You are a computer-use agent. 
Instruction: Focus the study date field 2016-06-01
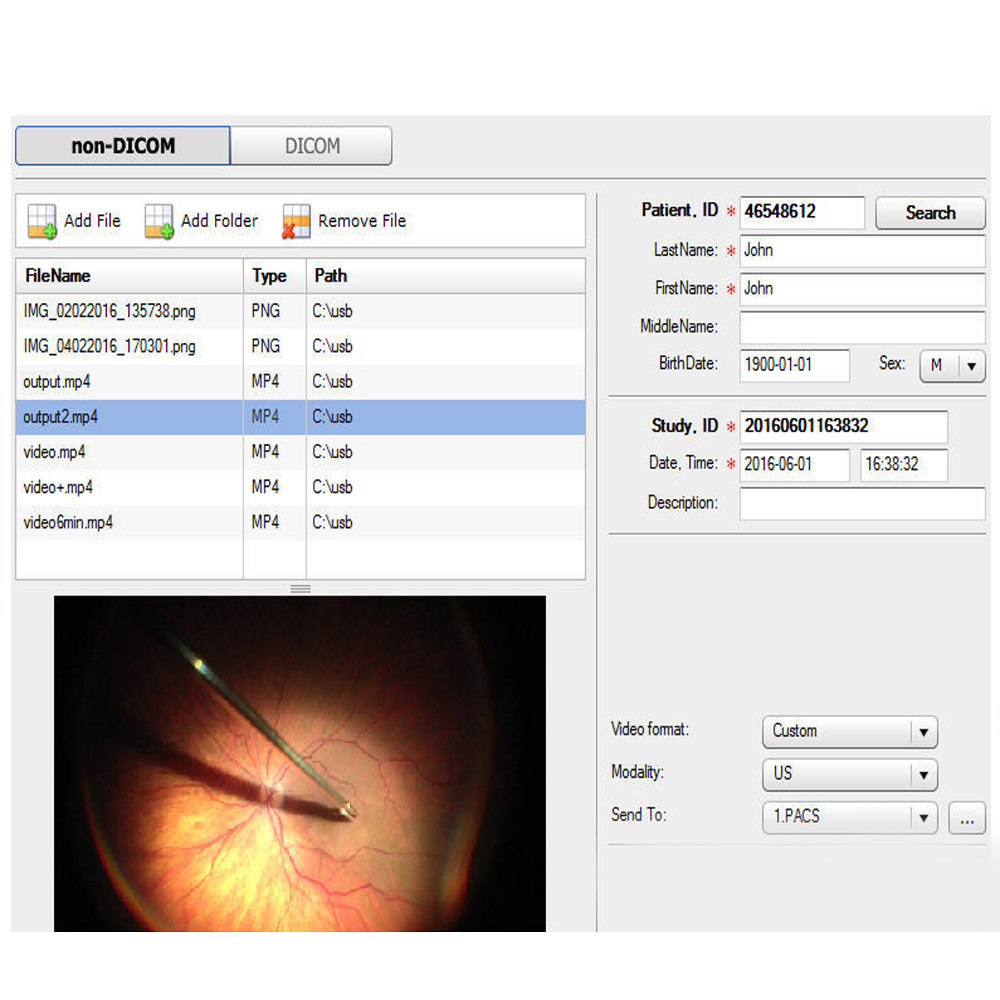pos(795,465)
